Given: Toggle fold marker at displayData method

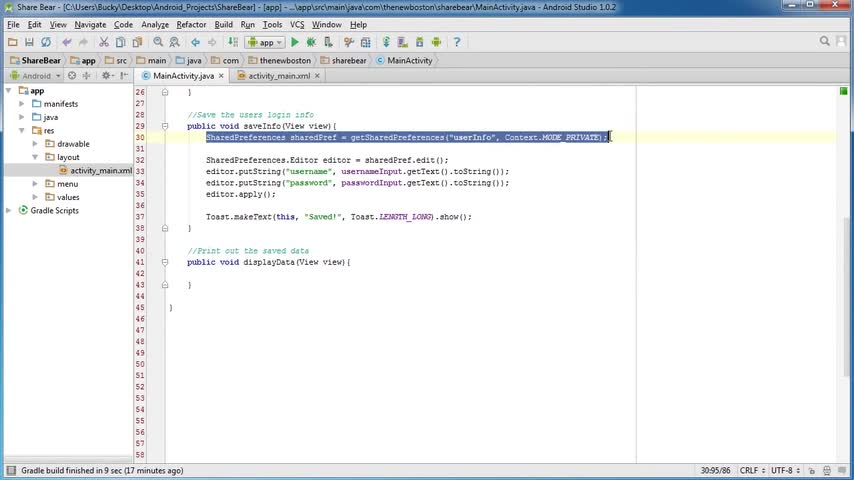Looking at the screenshot, I should (165, 262).
